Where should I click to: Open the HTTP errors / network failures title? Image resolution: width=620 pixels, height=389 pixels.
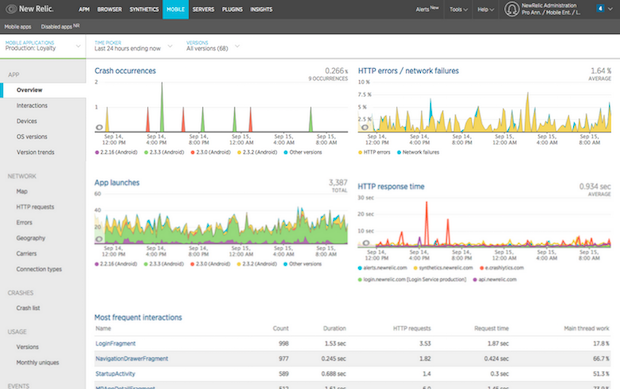(408, 71)
